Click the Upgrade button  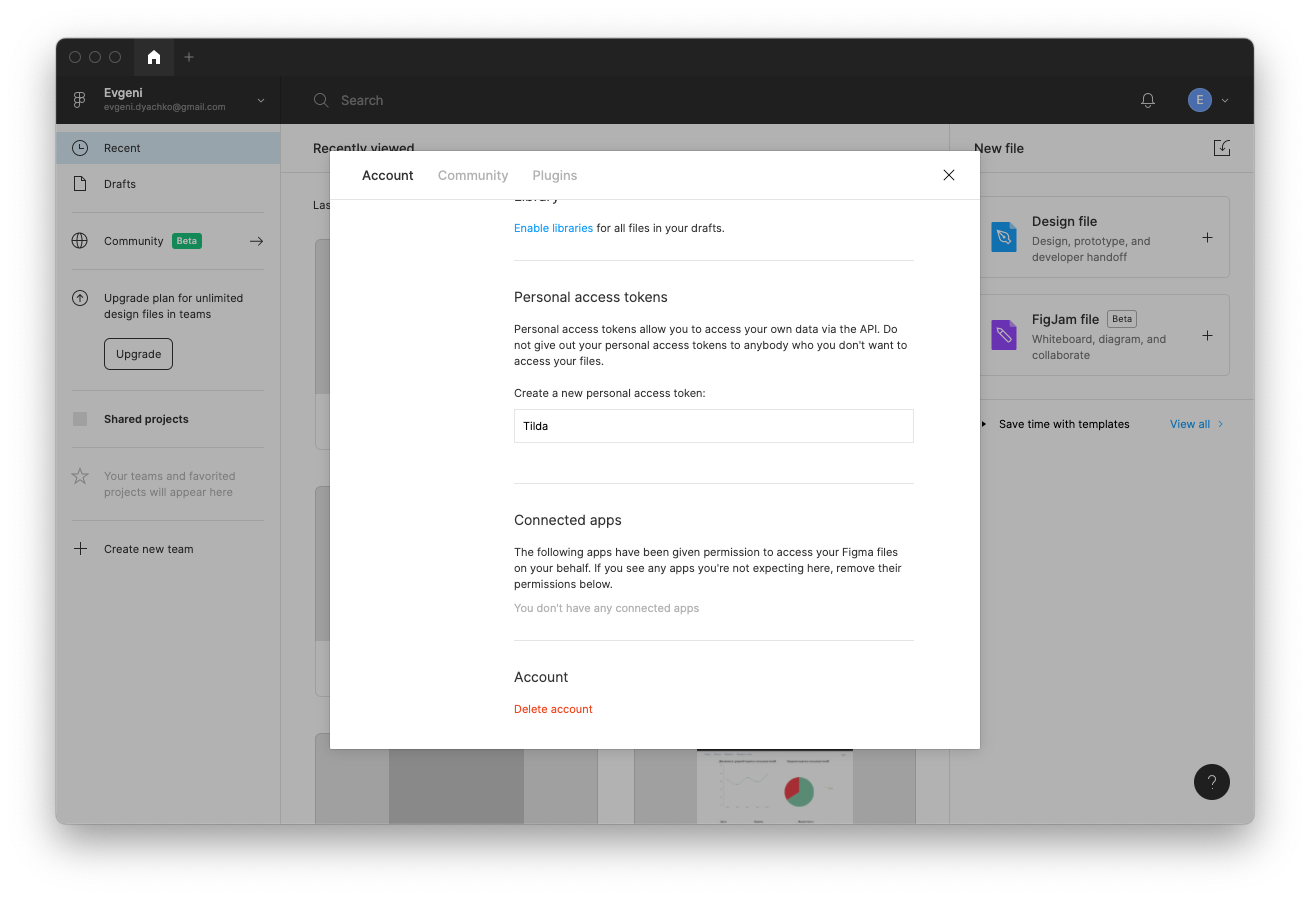138,354
